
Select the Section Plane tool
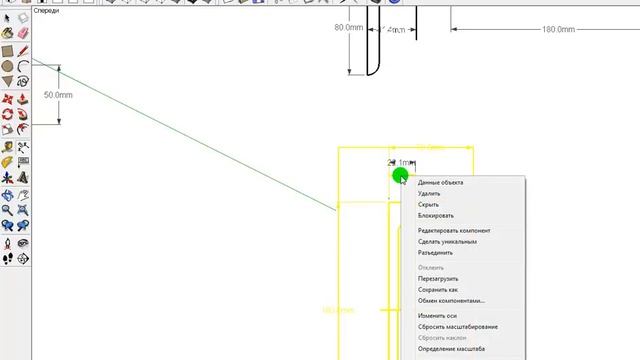(x=23, y=259)
